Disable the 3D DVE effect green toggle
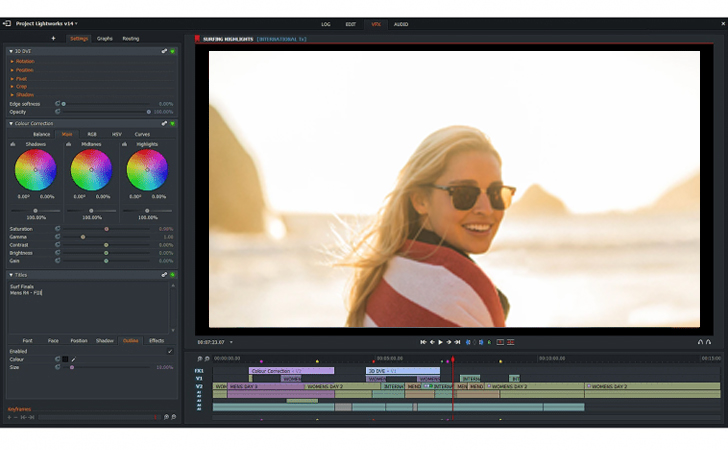This screenshot has width=728, height=450. pyautogui.click(x=172, y=51)
